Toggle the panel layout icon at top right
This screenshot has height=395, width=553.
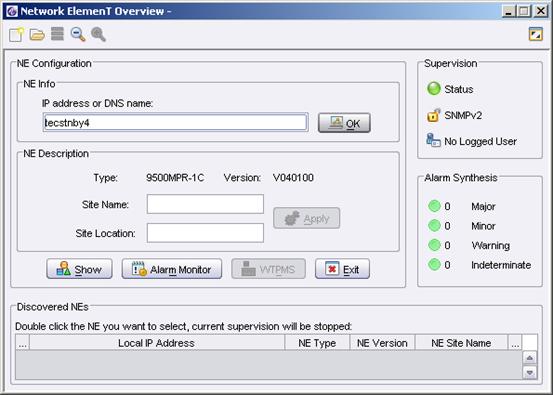[536, 34]
